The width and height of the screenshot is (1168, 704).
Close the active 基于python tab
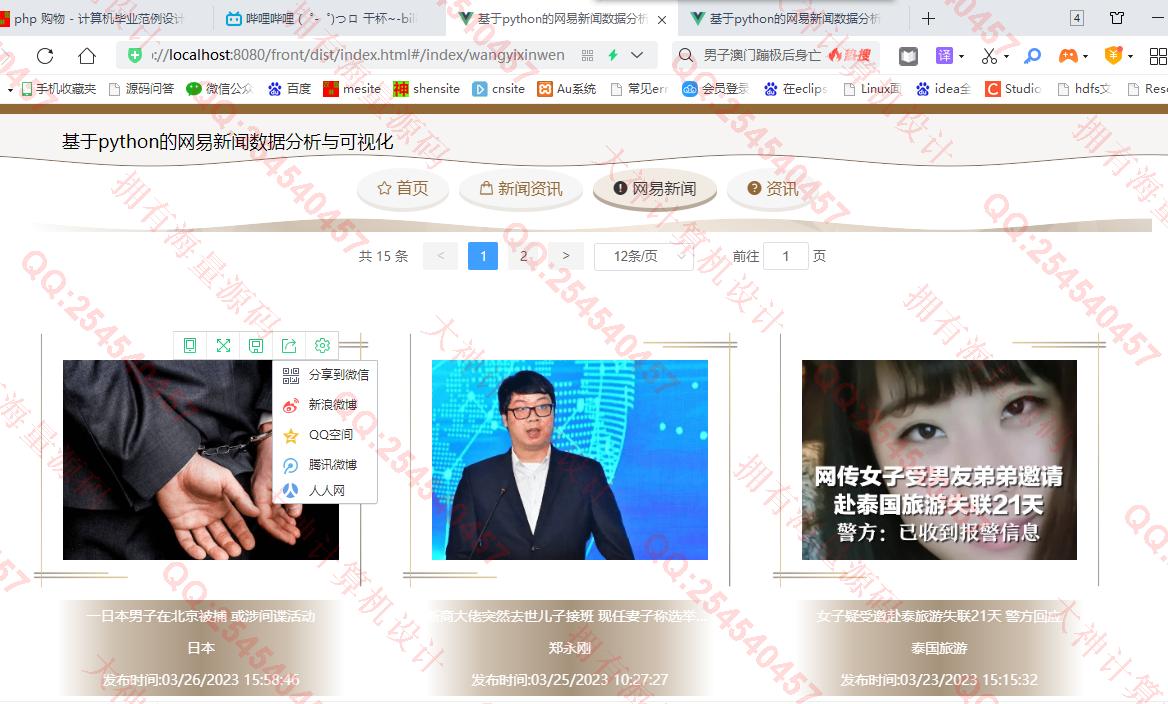[x=661, y=20]
